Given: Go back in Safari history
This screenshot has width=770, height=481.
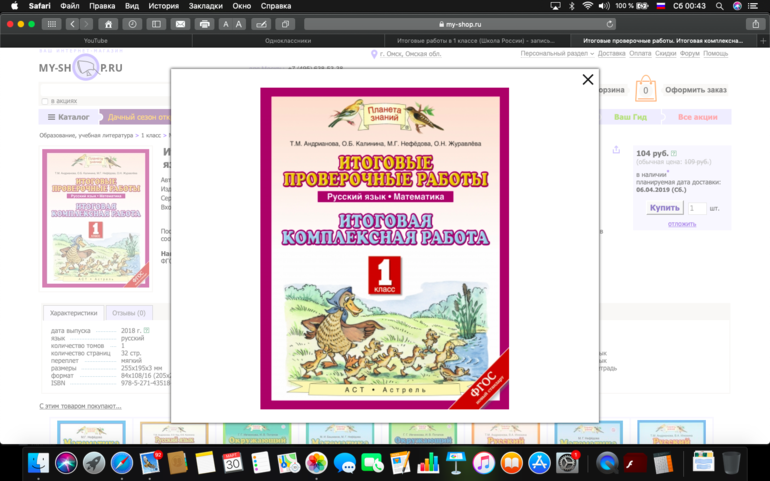Looking at the screenshot, I should (72, 24).
